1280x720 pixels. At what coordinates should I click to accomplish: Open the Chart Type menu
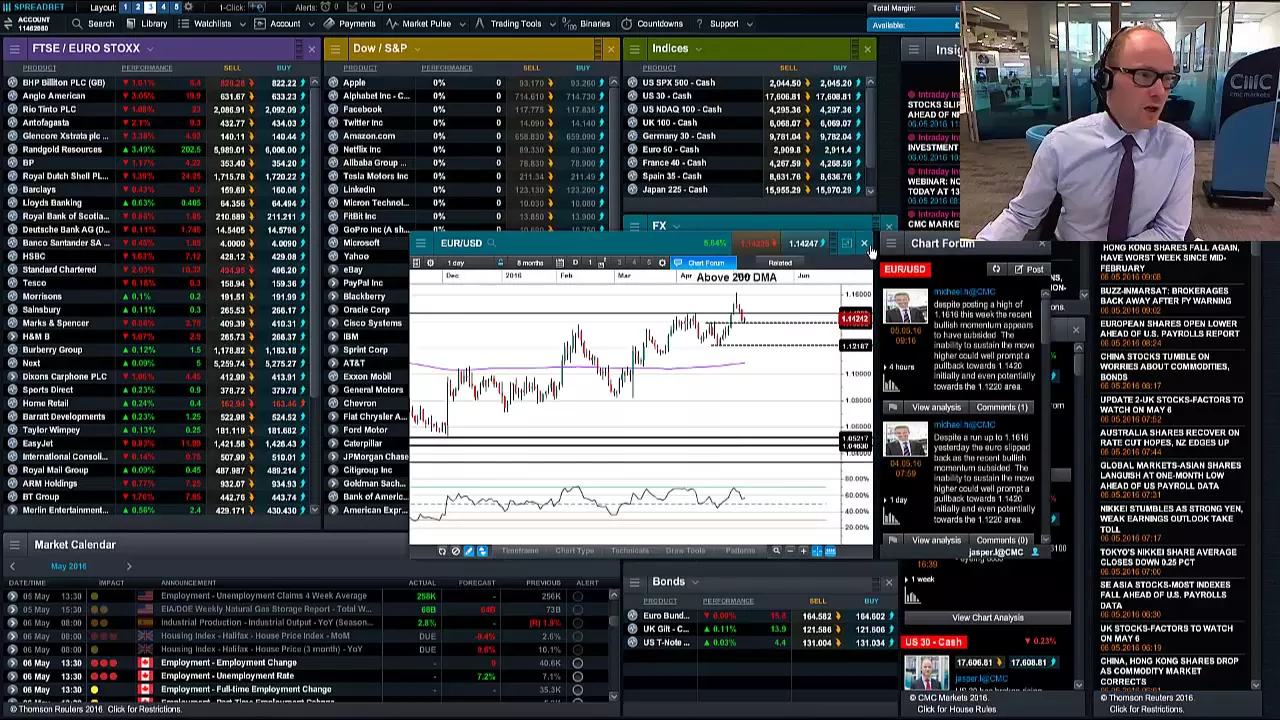click(575, 551)
